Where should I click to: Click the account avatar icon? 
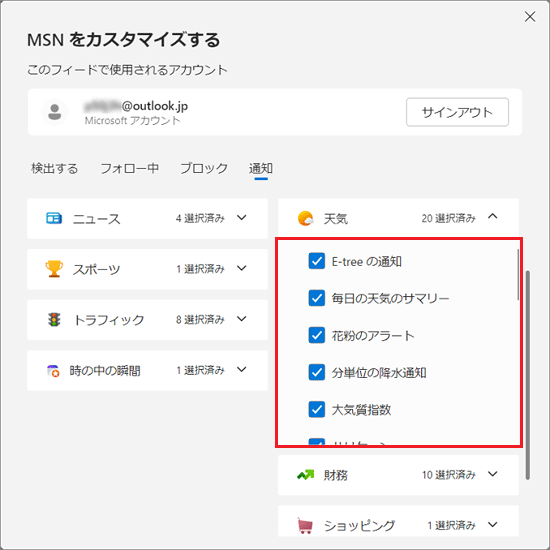54,112
